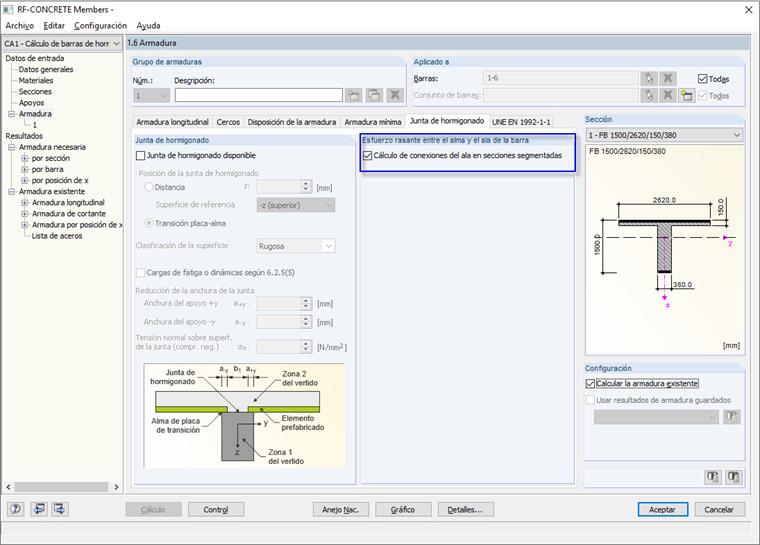
Task: Expand the Armadura de cortante node
Action: pos(24,213)
